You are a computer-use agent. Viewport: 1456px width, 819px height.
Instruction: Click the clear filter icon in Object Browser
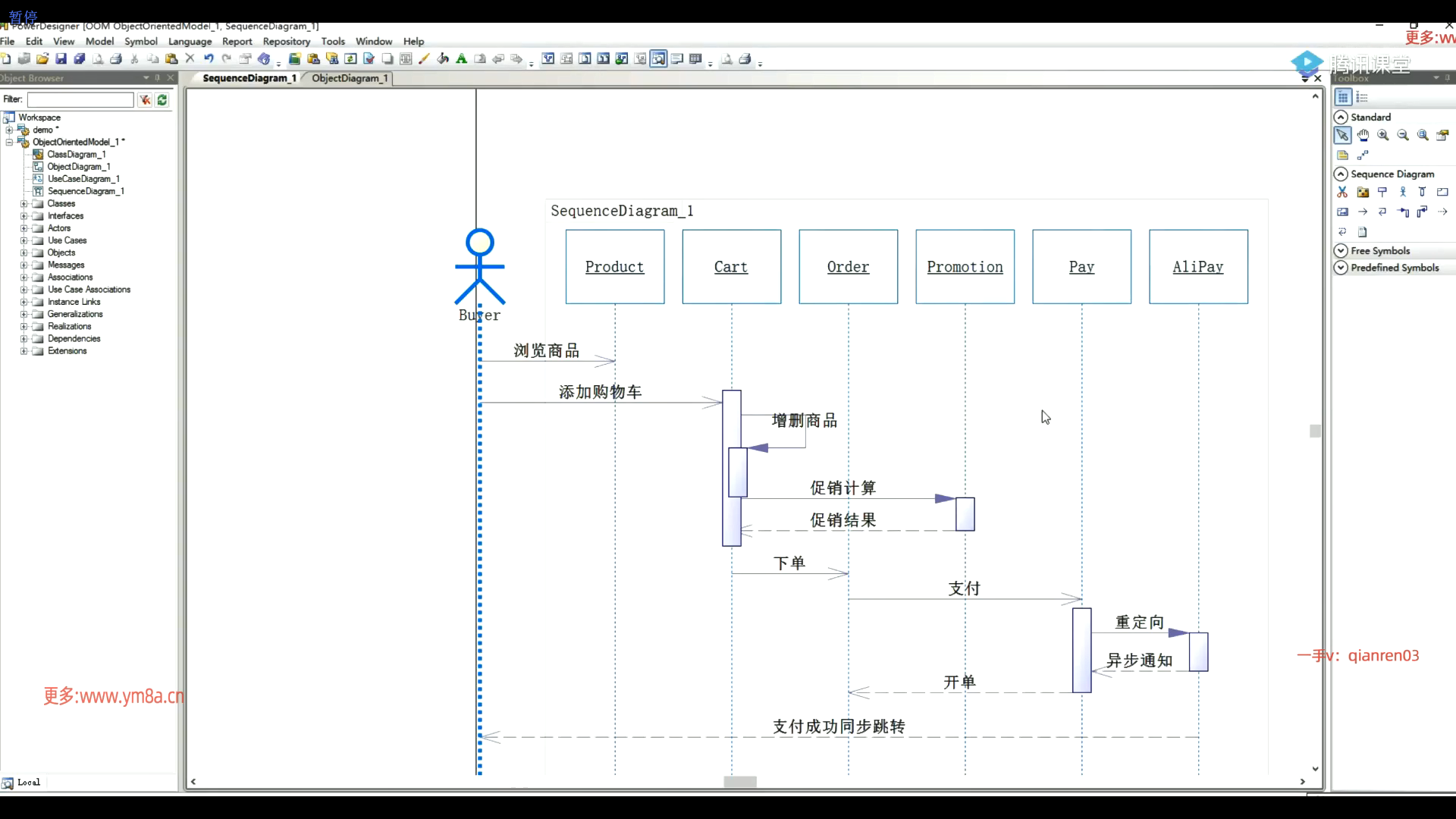click(x=145, y=99)
